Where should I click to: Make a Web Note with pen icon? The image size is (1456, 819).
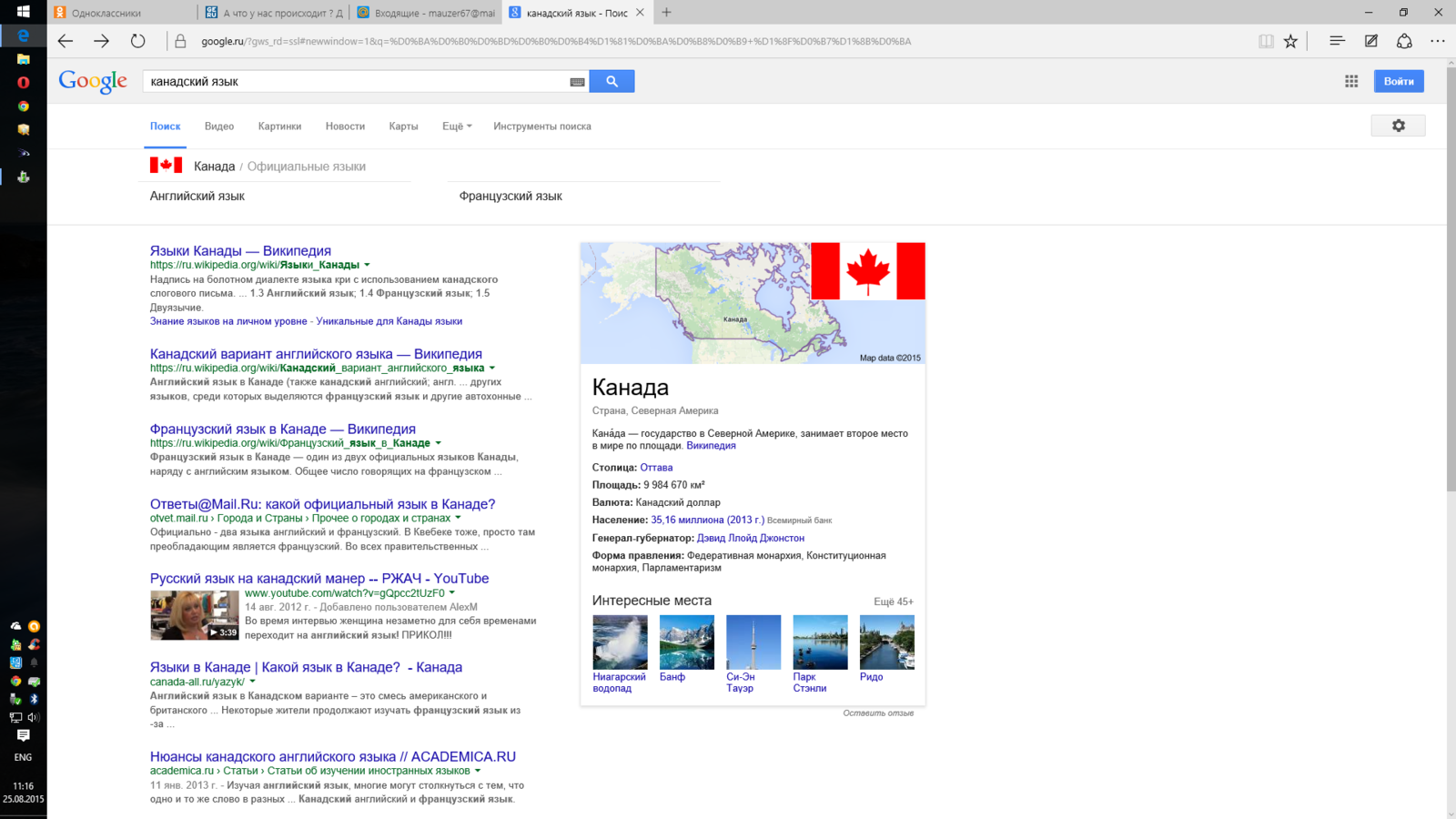(x=1371, y=41)
